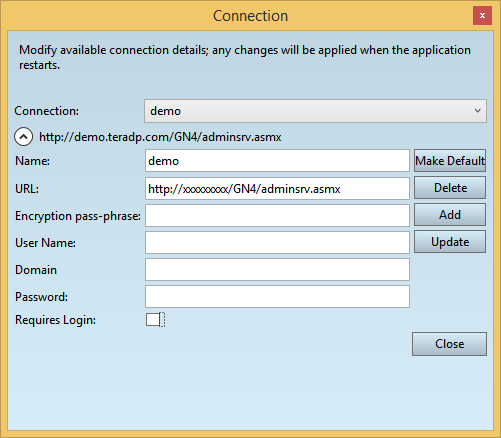Click the Update button
The width and height of the screenshot is (501, 438).
click(x=450, y=242)
